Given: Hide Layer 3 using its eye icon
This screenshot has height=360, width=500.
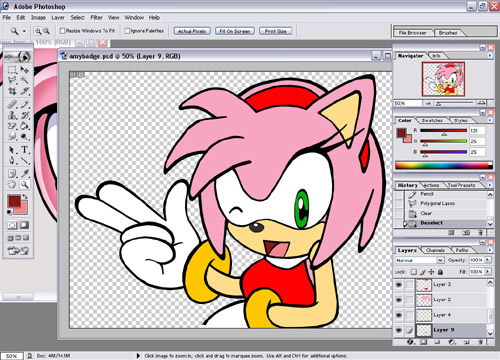Looking at the screenshot, I should [399, 285].
